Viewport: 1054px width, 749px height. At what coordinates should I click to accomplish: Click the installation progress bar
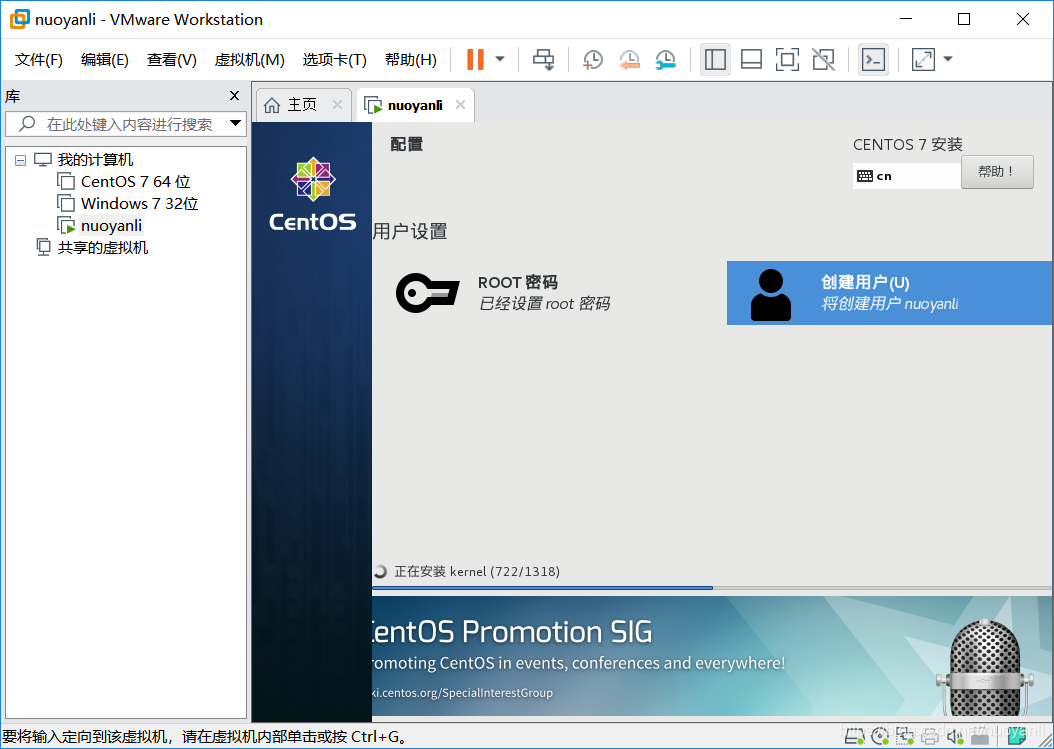[x=712, y=588]
